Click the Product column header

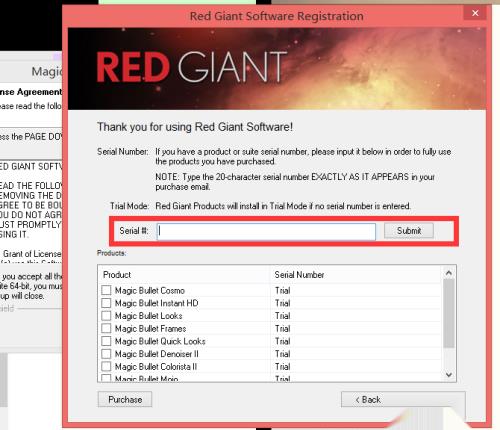click(184, 275)
